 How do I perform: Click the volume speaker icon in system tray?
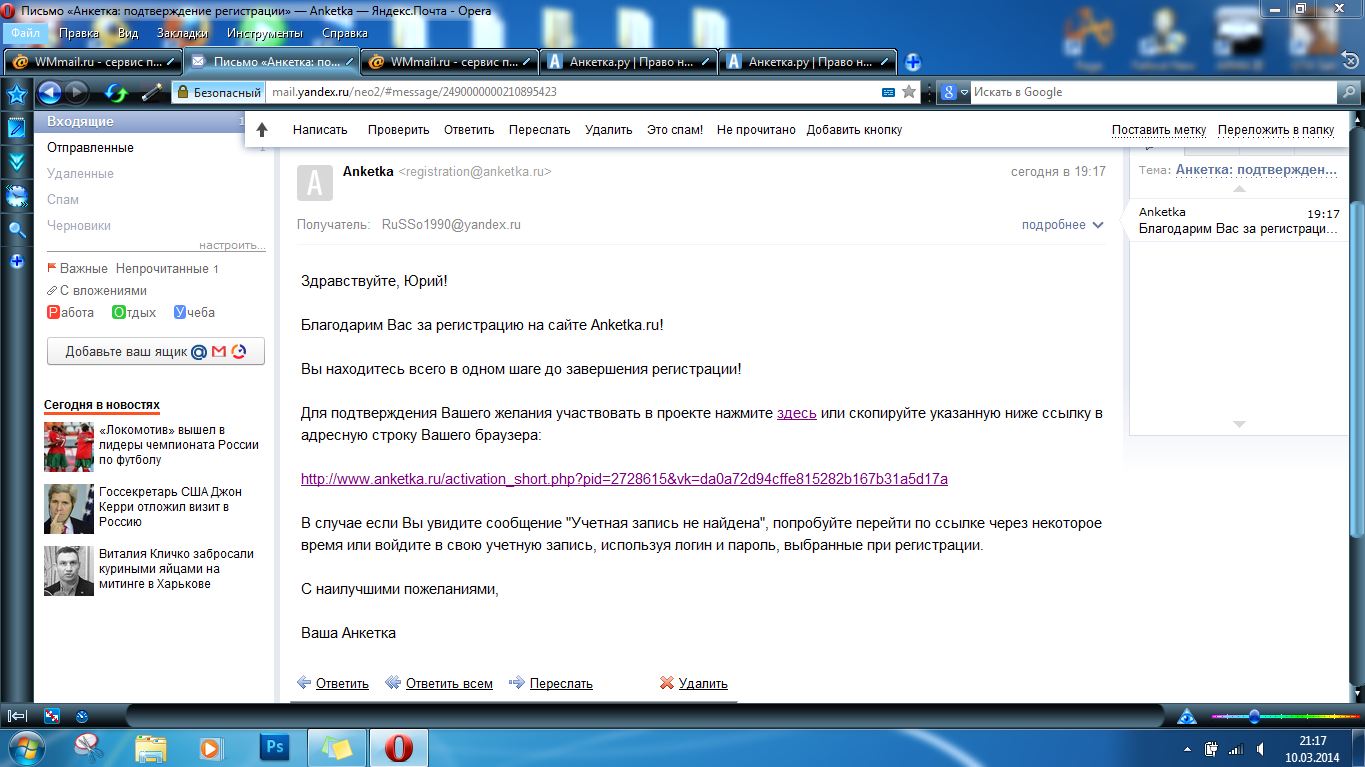[x=1262, y=749]
